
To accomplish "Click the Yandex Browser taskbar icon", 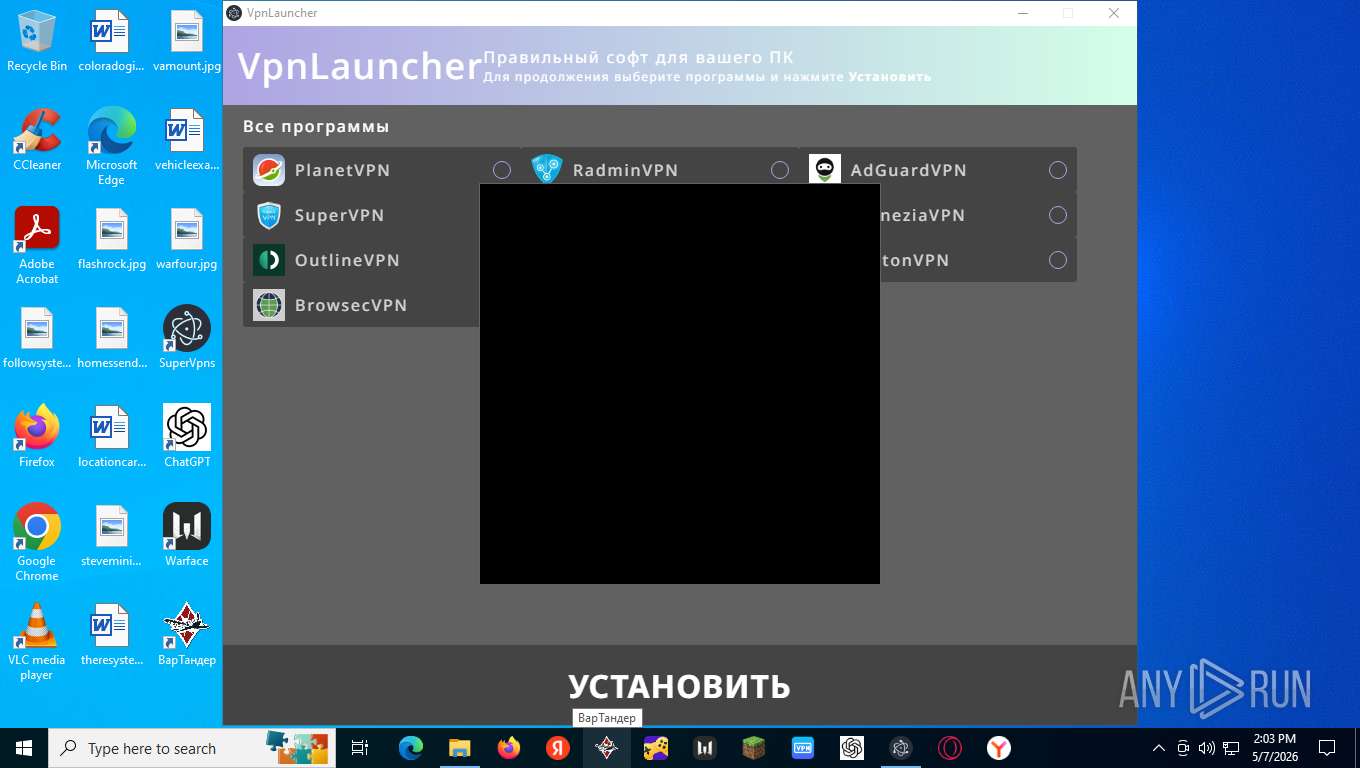I will (x=999, y=748).
